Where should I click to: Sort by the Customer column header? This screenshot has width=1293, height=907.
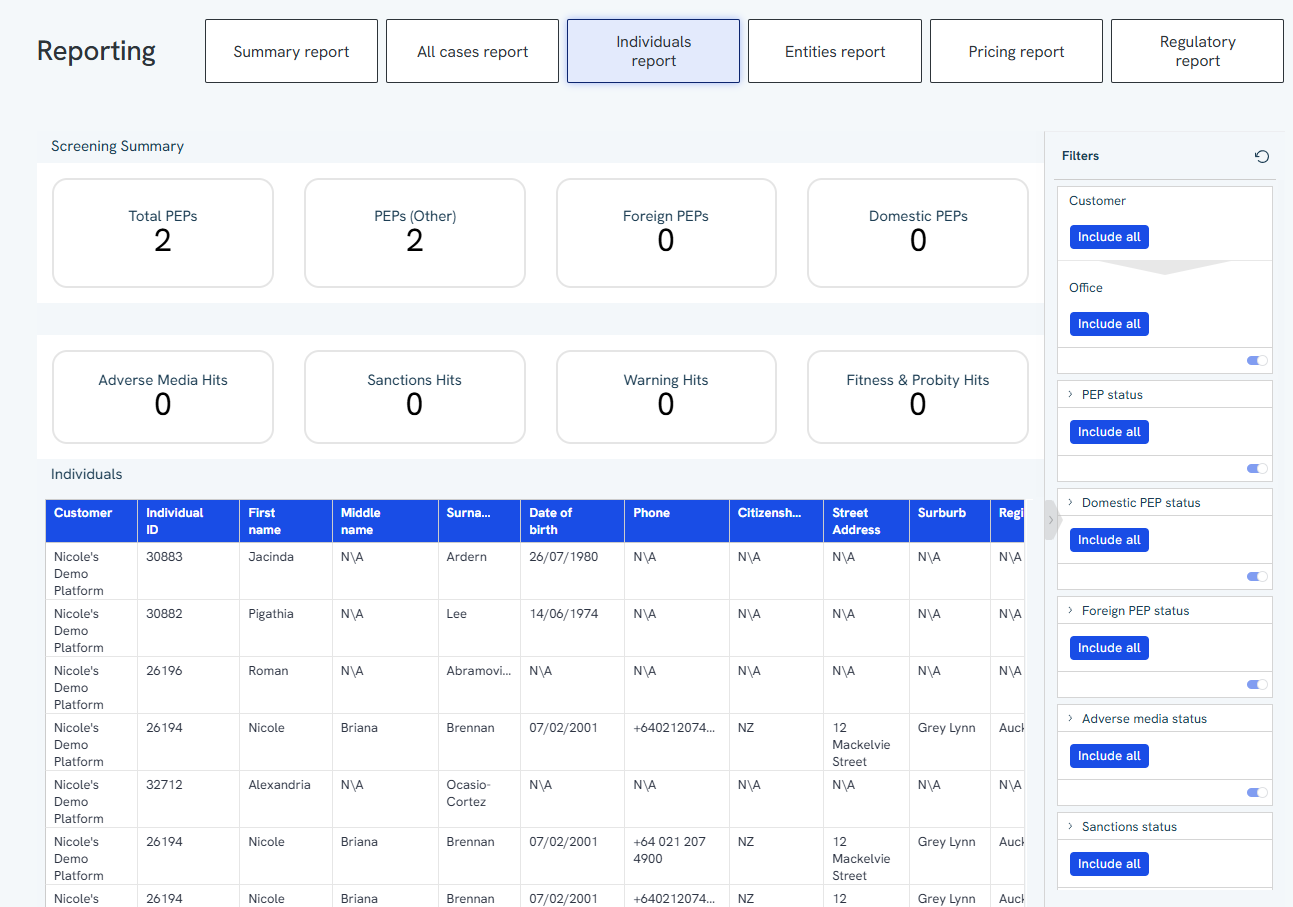[92, 521]
